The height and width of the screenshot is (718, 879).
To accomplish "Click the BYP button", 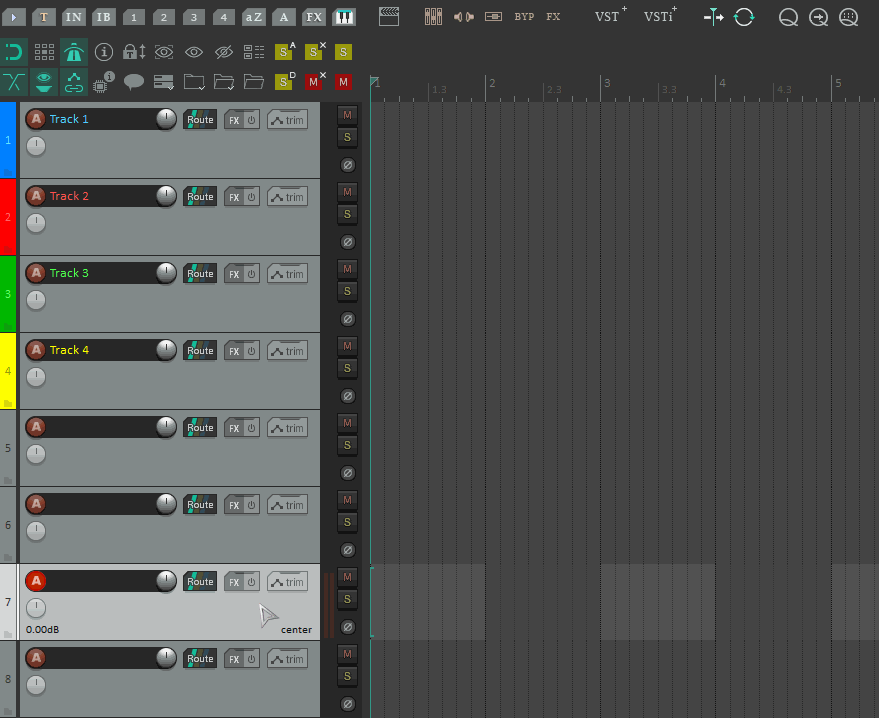I will pos(524,17).
